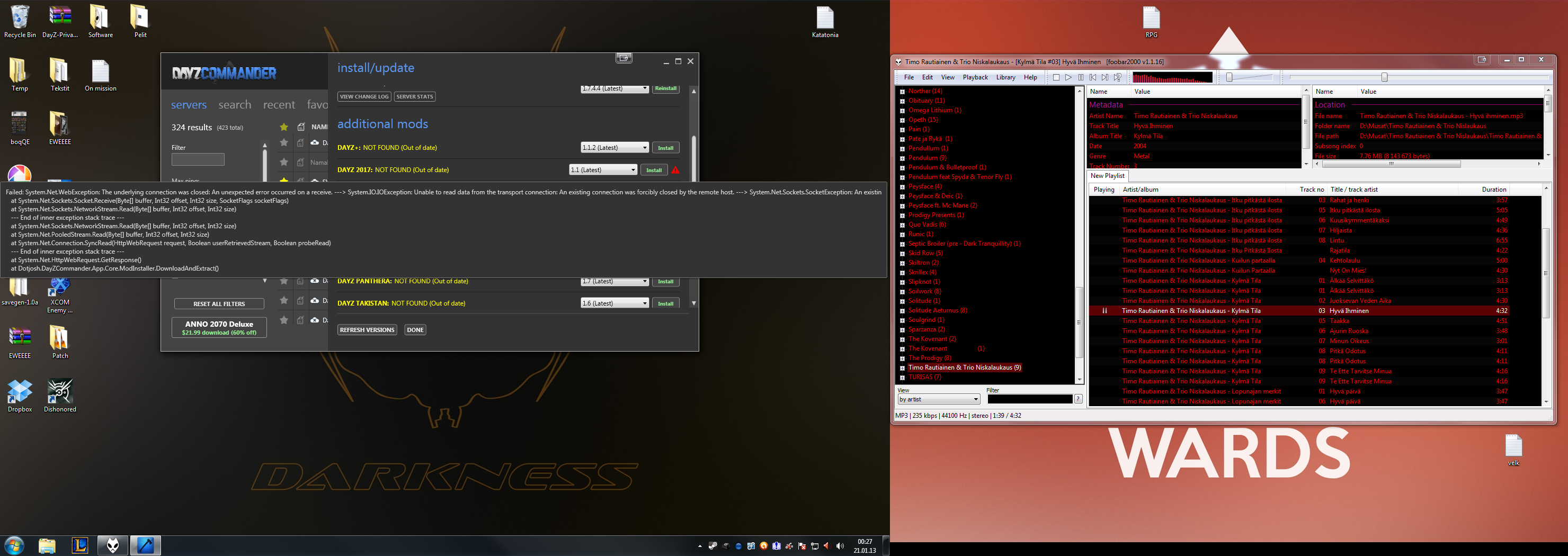Click the green Reinstall button

[665, 89]
